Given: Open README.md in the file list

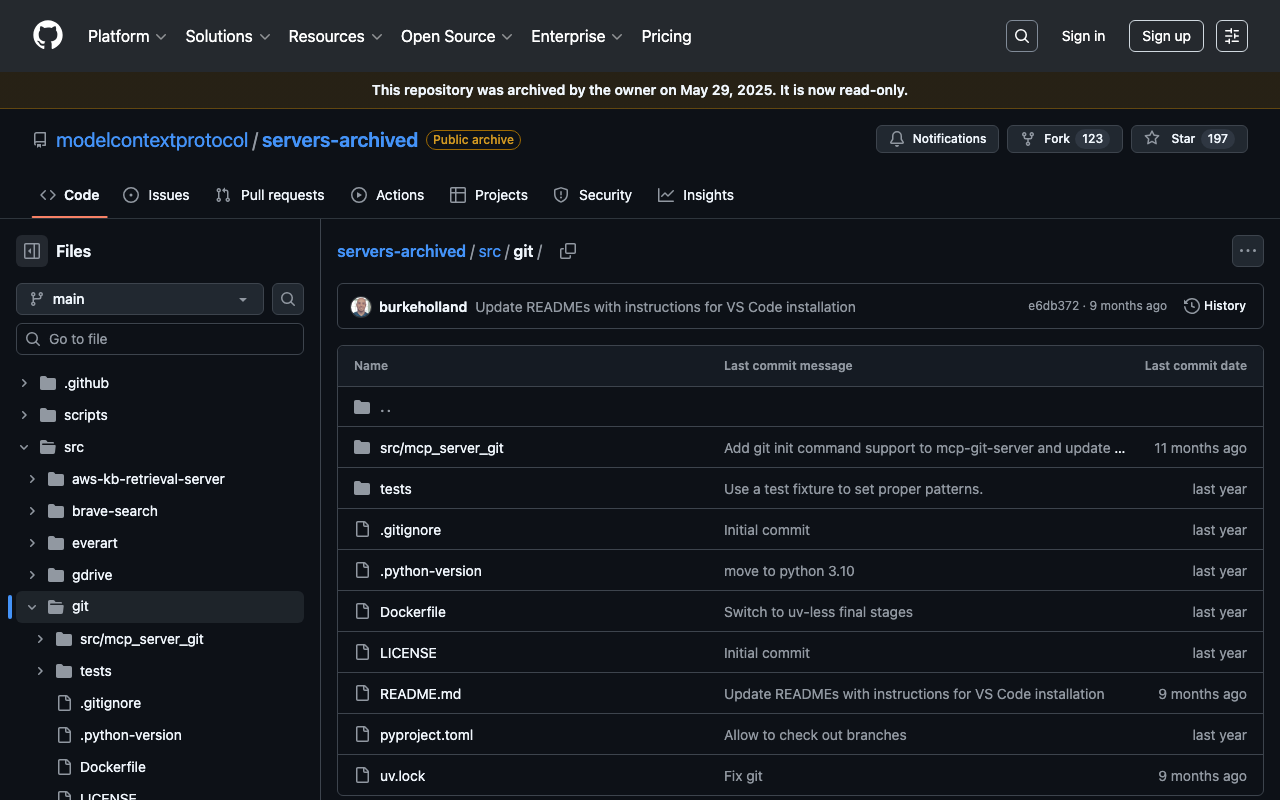Looking at the screenshot, I should tap(420, 694).
